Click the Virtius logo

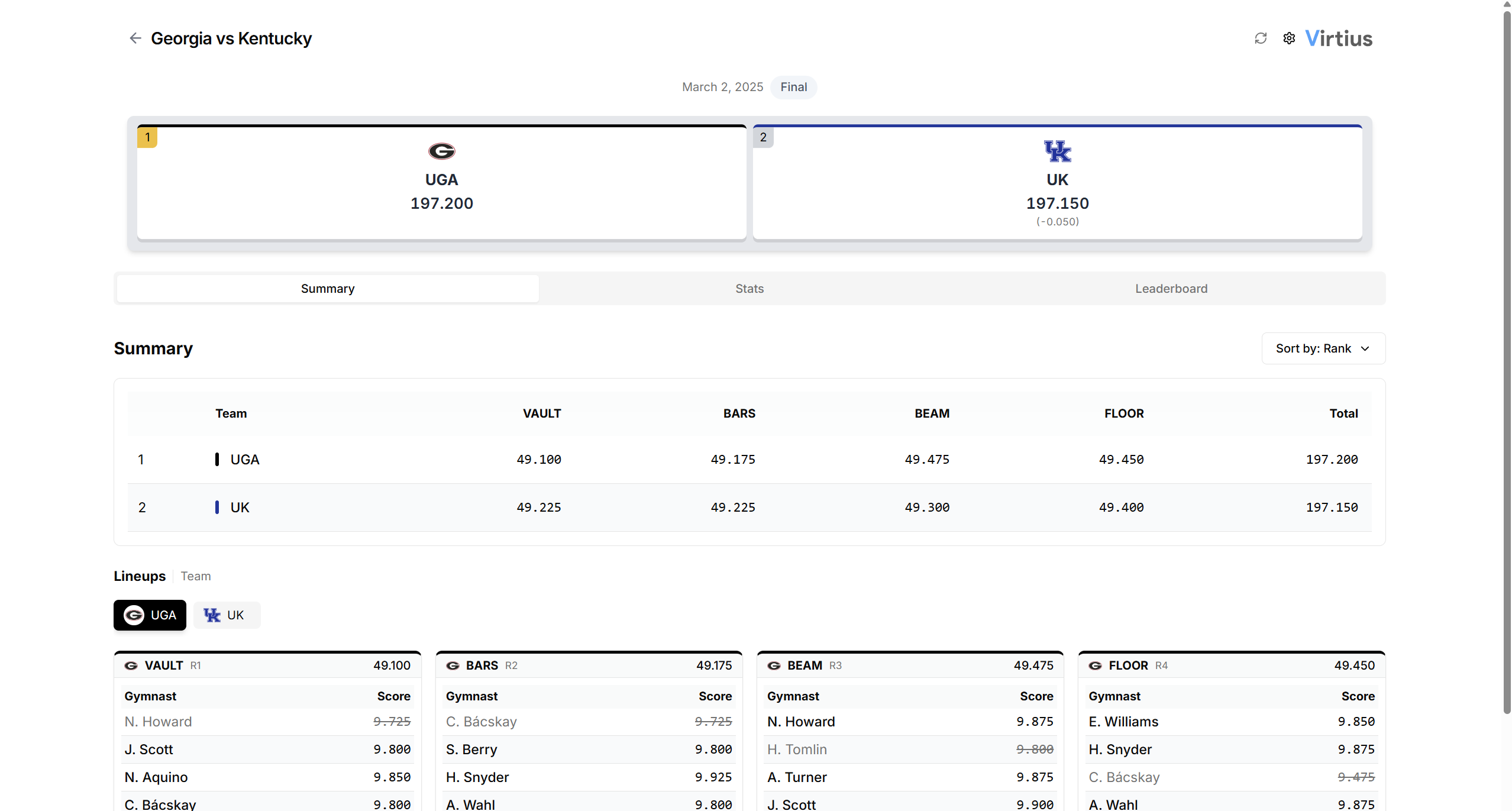point(1339,37)
